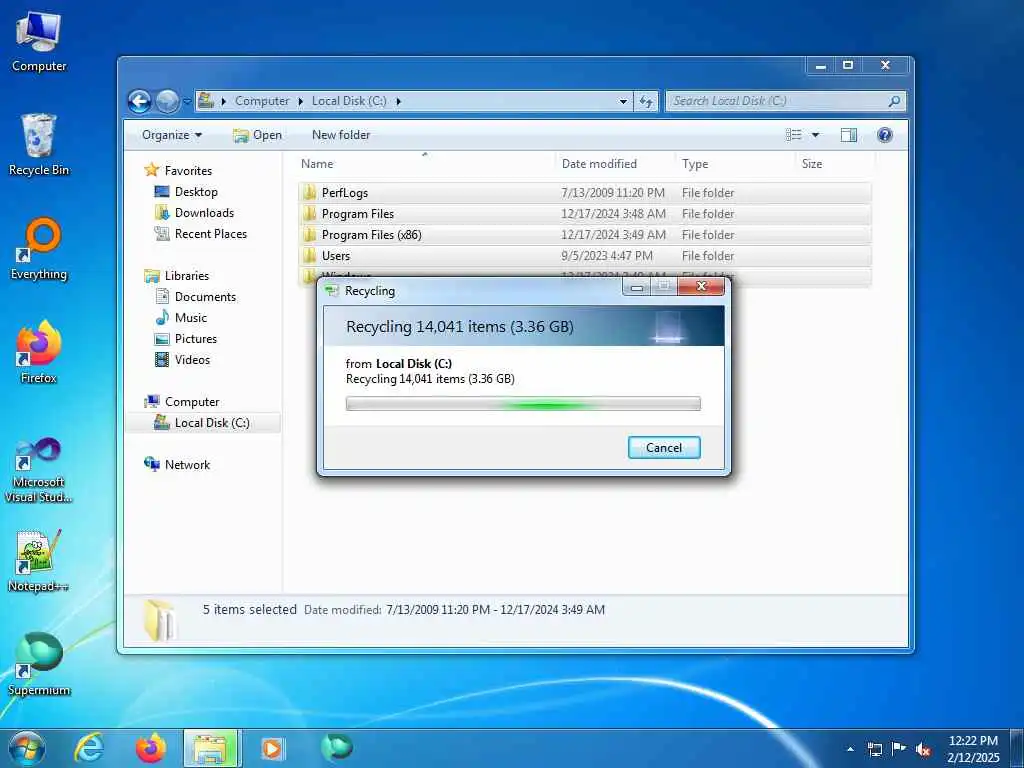
Task: Refresh the Local Disk (C:) view
Action: coord(646,101)
